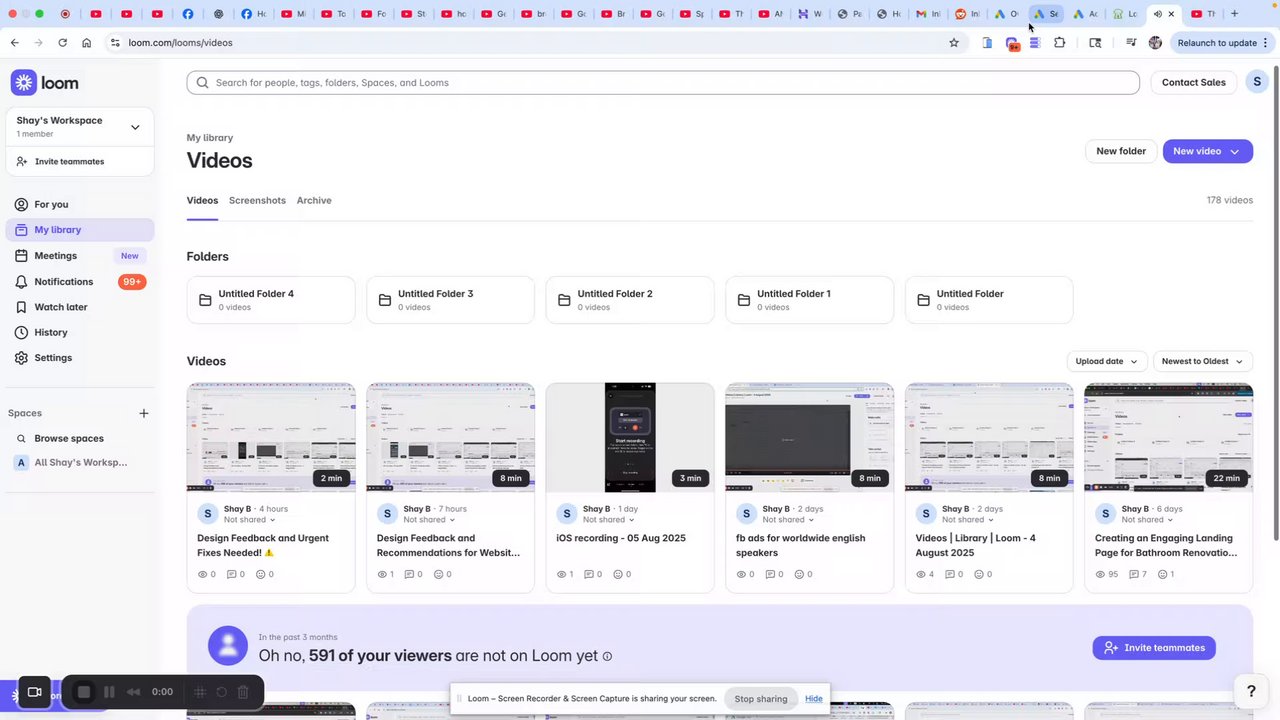Screen dimensions: 1280x720
Task: Click the grid icon in recorder bar
Action: click(x=199, y=692)
